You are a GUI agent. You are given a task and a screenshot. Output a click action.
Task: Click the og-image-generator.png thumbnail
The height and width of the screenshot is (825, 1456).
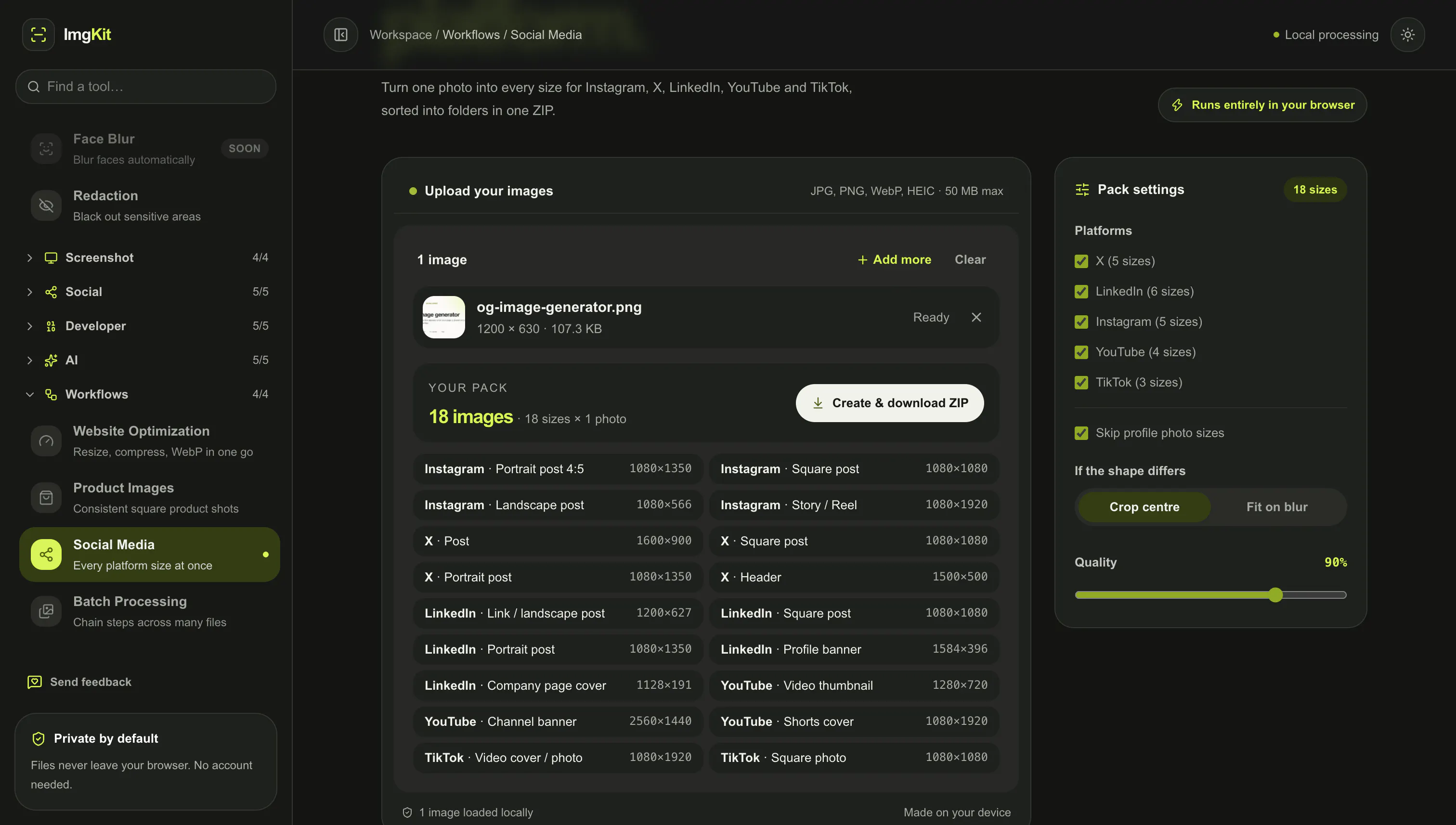pos(443,317)
